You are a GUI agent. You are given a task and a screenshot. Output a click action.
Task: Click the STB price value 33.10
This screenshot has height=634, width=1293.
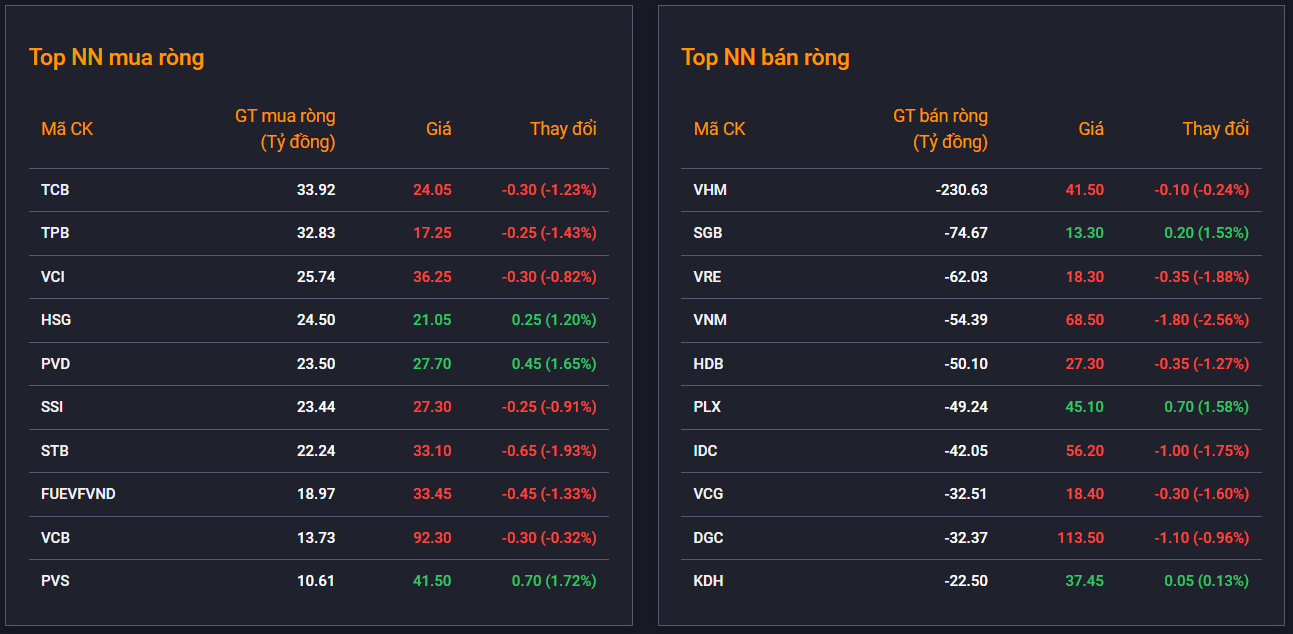click(x=432, y=451)
